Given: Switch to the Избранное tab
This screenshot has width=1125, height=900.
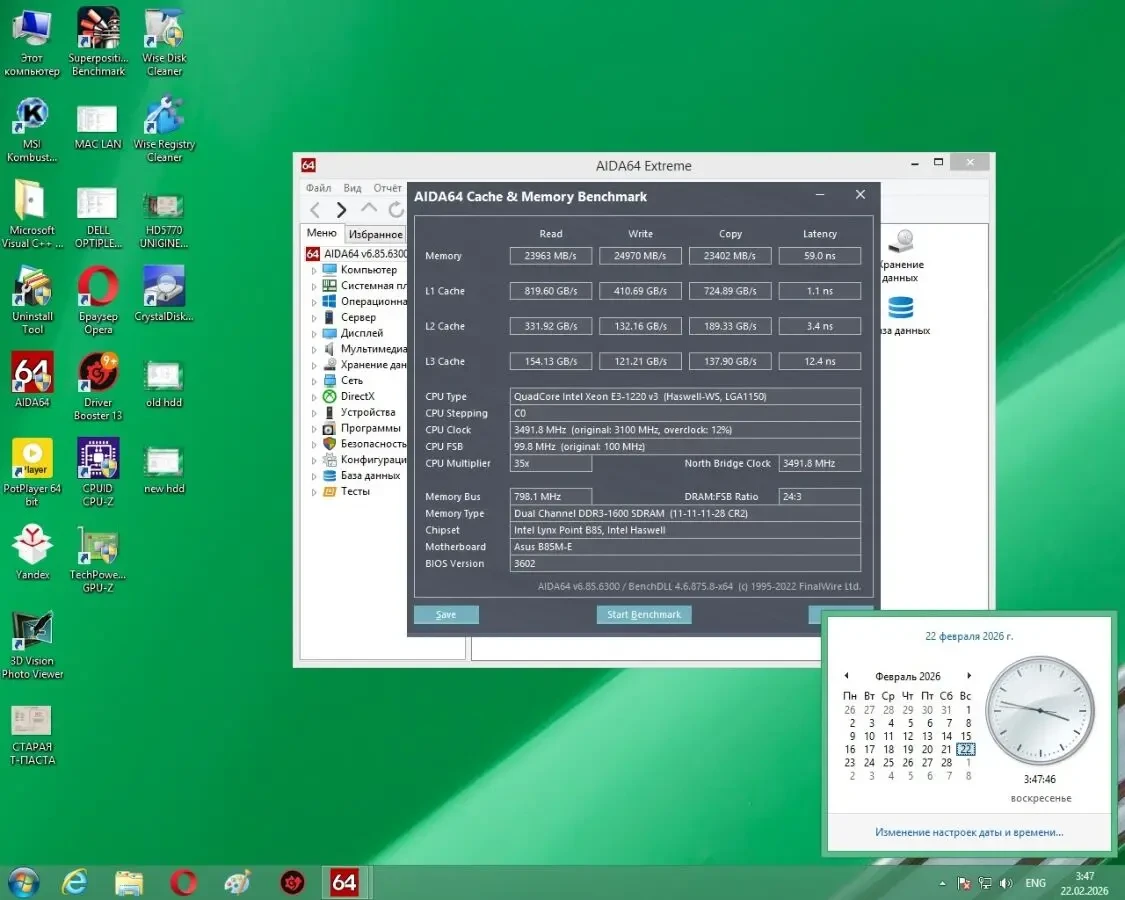Looking at the screenshot, I should point(375,234).
